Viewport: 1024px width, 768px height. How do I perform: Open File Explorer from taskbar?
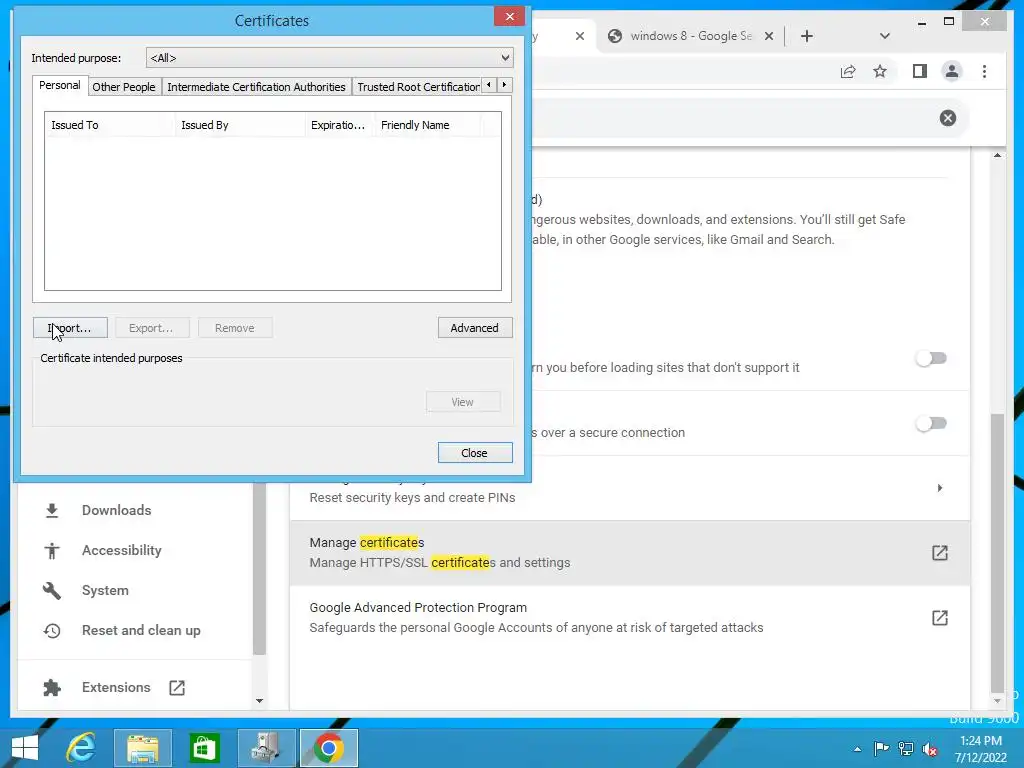click(x=142, y=748)
